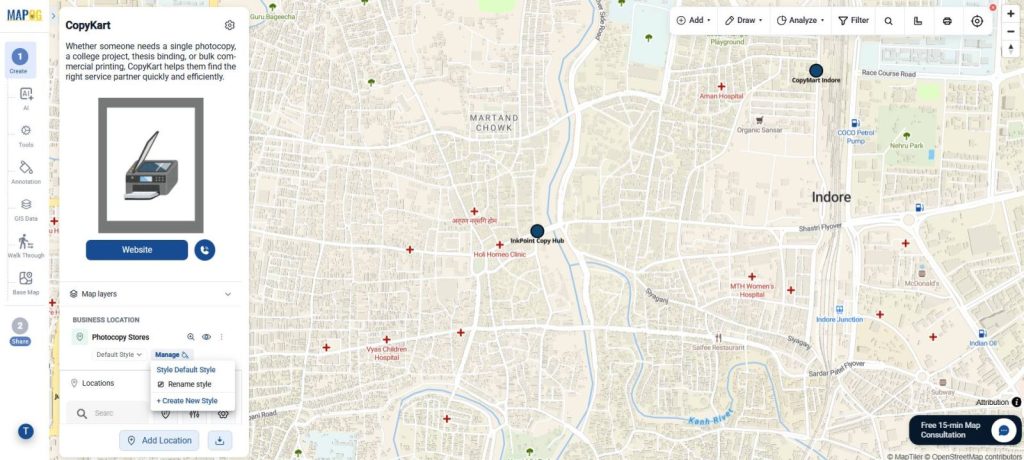Image resolution: width=1024 pixels, height=460 pixels.
Task: Click the download locations icon button
Action: click(x=219, y=440)
